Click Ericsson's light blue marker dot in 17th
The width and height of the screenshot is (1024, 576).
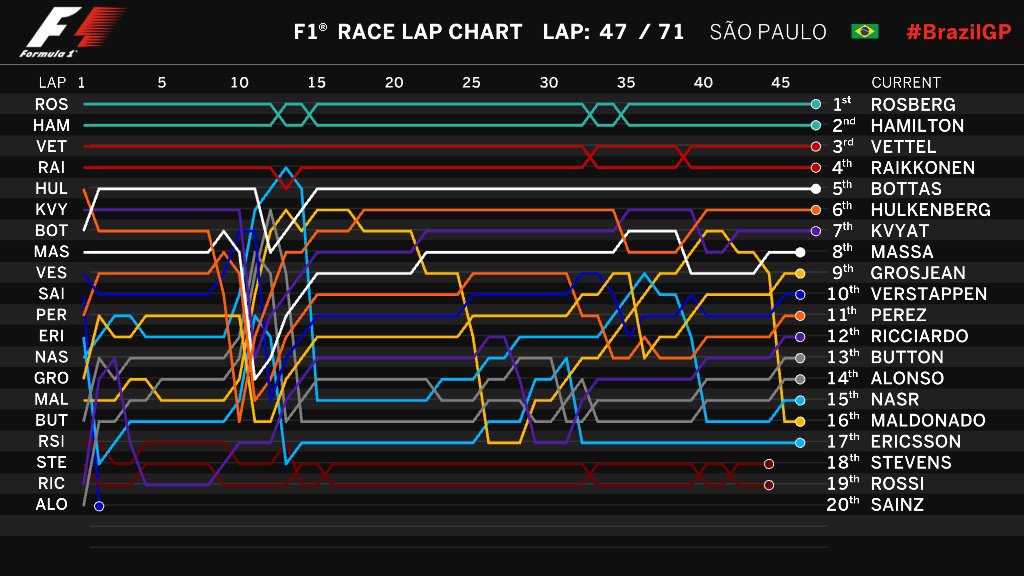pyautogui.click(x=800, y=443)
